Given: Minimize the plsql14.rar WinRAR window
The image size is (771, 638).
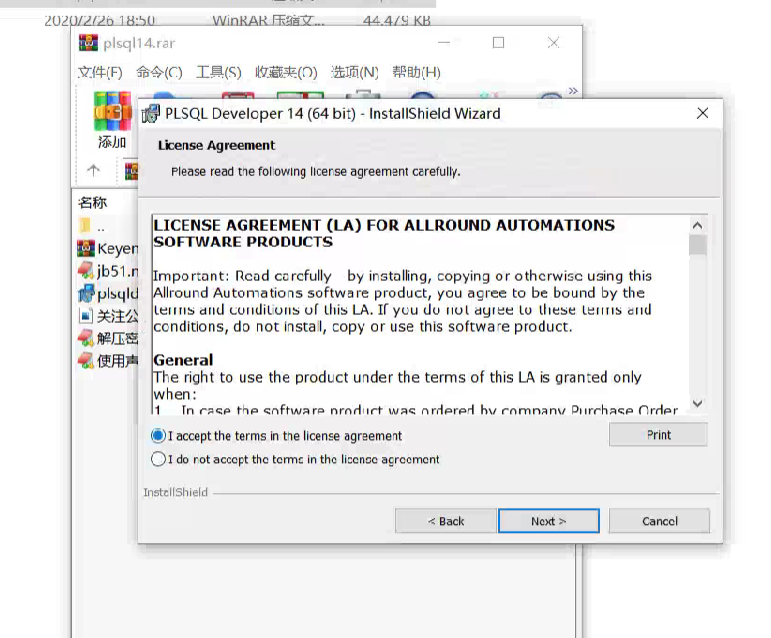Looking at the screenshot, I should click(x=444, y=43).
